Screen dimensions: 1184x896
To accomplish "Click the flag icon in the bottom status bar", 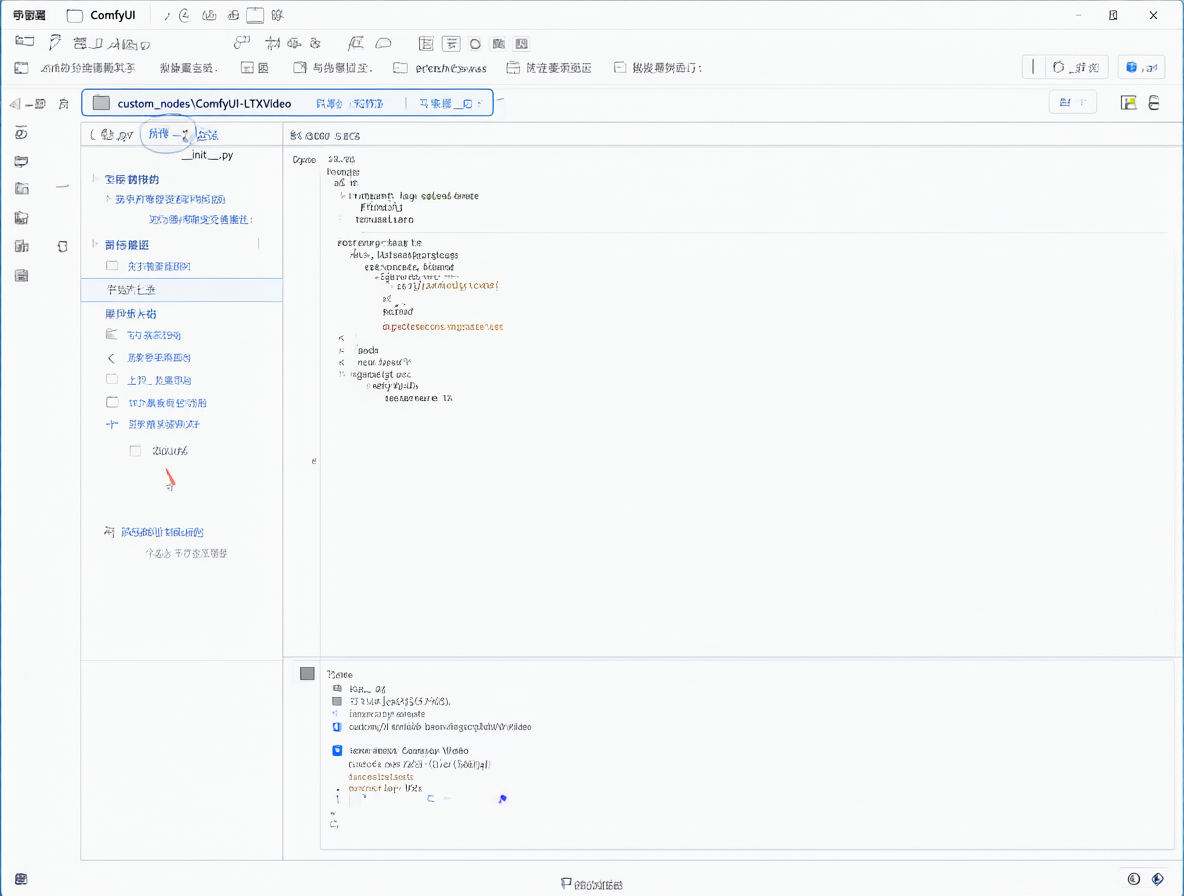I will coord(566,883).
